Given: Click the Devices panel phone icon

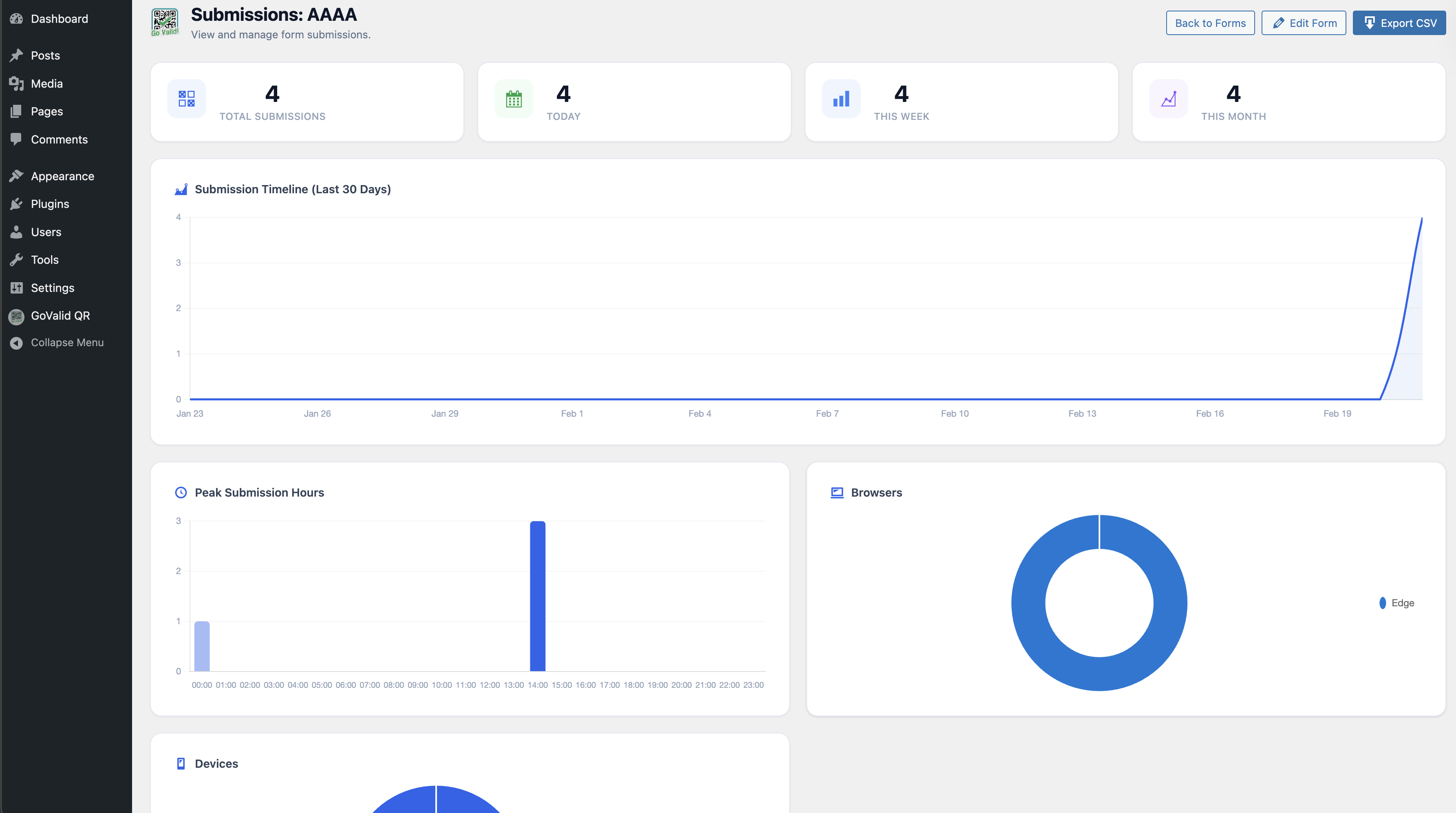Looking at the screenshot, I should click(x=181, y=763).
